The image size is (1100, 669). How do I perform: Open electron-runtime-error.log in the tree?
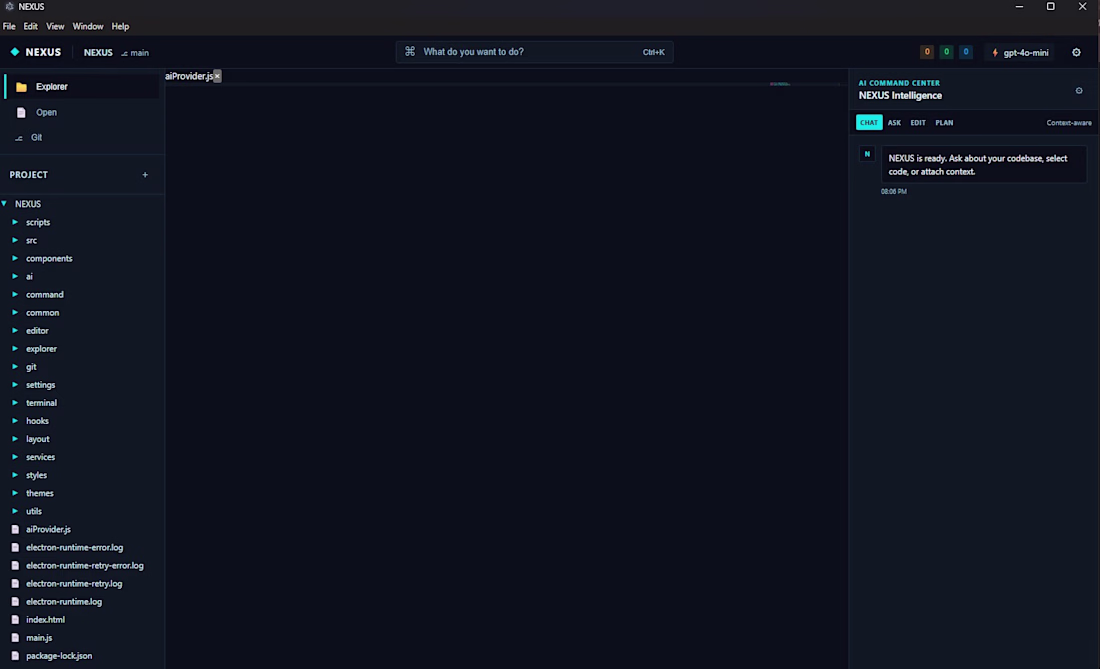click(x=74, y=548)
